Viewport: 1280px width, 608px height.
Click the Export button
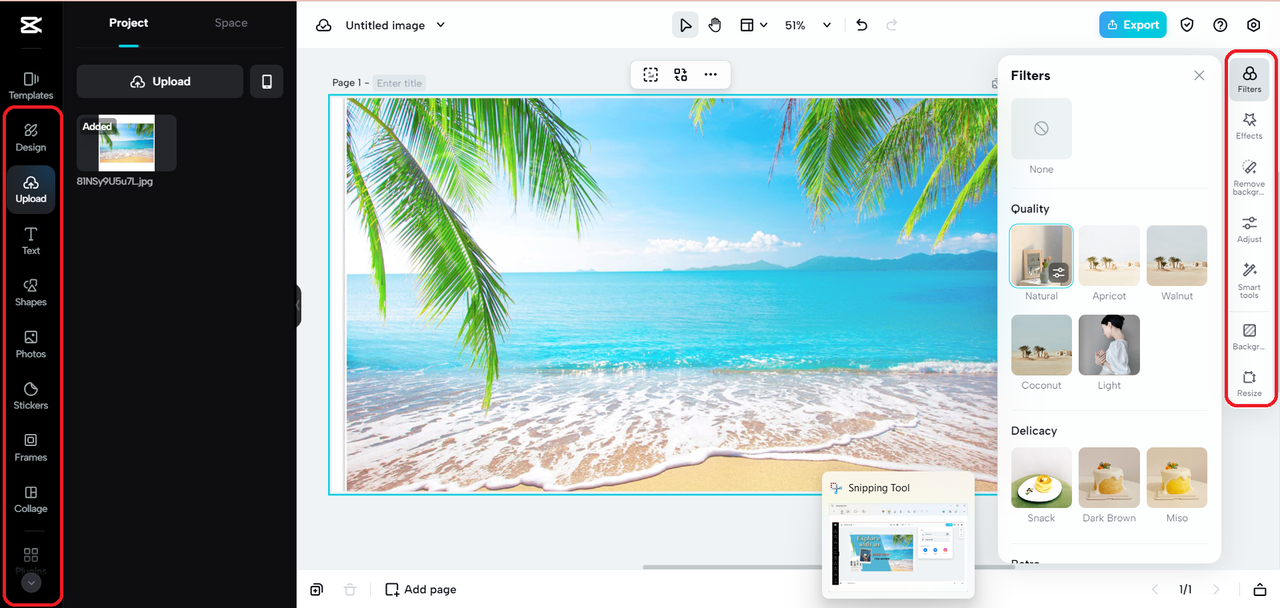(1133, 25)
